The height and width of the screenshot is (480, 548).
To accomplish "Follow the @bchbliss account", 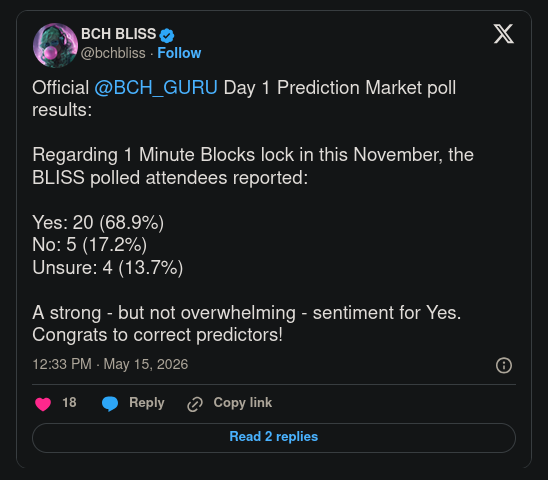I will click(x=179, y=53).
